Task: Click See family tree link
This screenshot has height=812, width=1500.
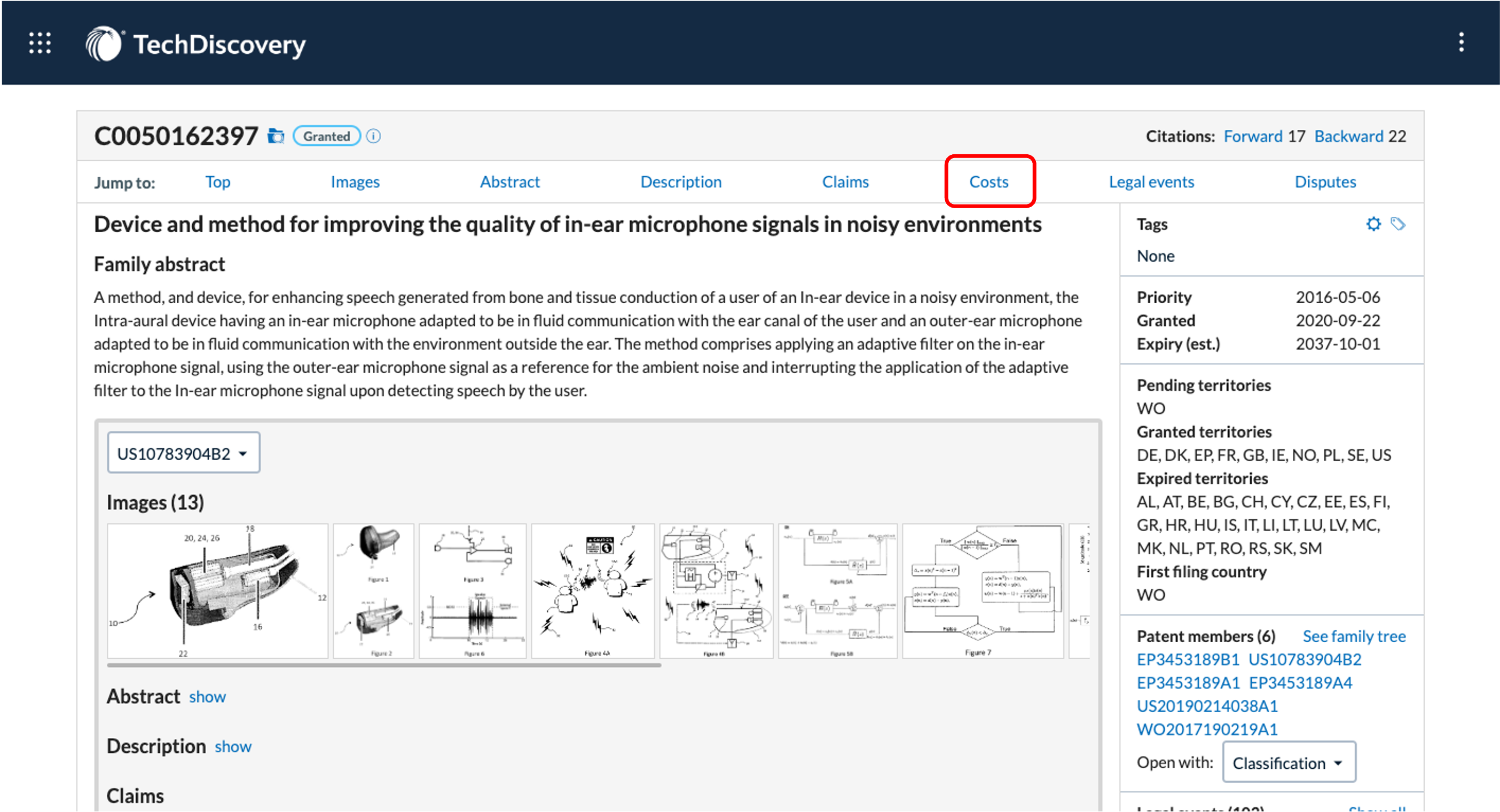Action: tap(1354, 636)
